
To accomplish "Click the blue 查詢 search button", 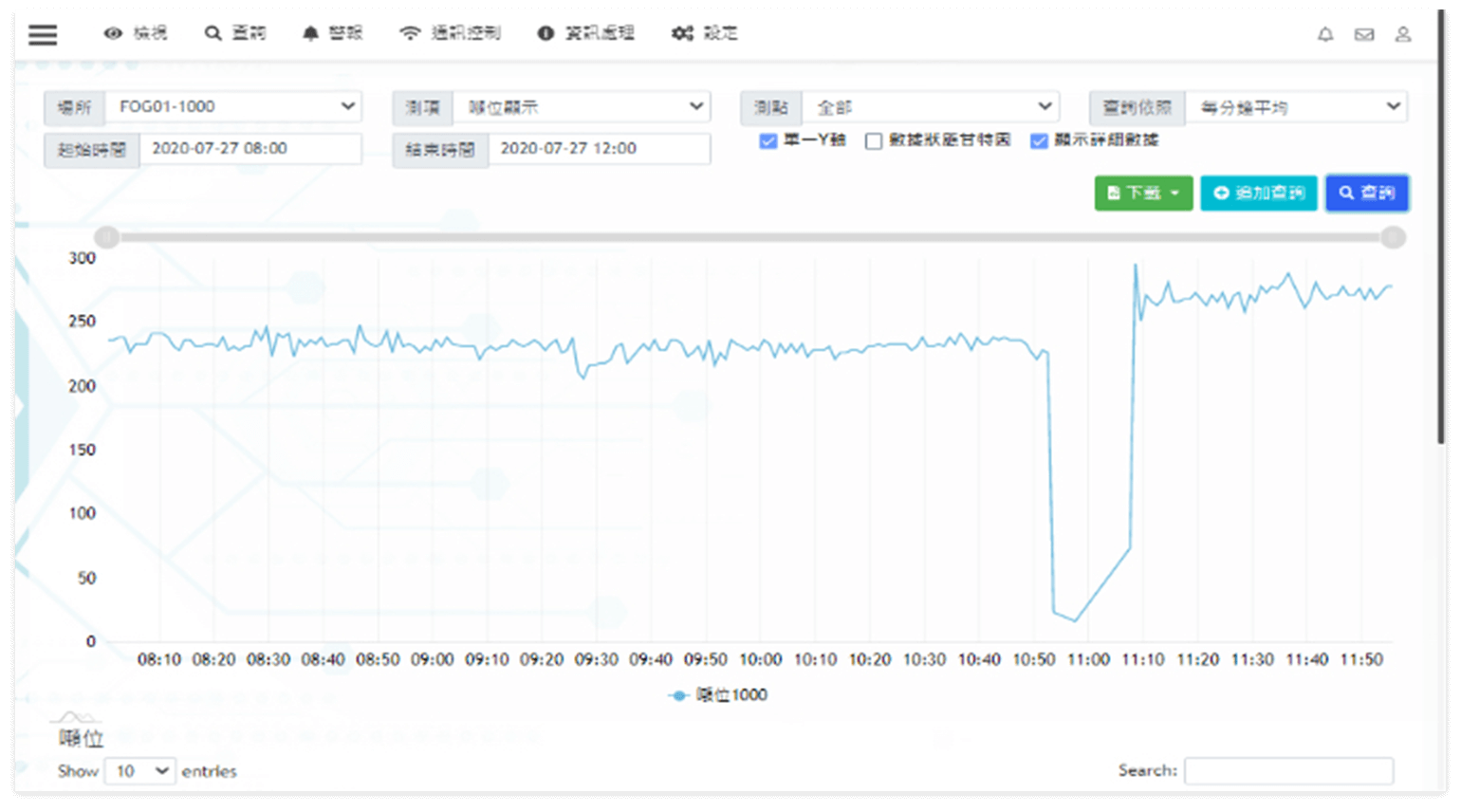I will (x=1366, y=193).
